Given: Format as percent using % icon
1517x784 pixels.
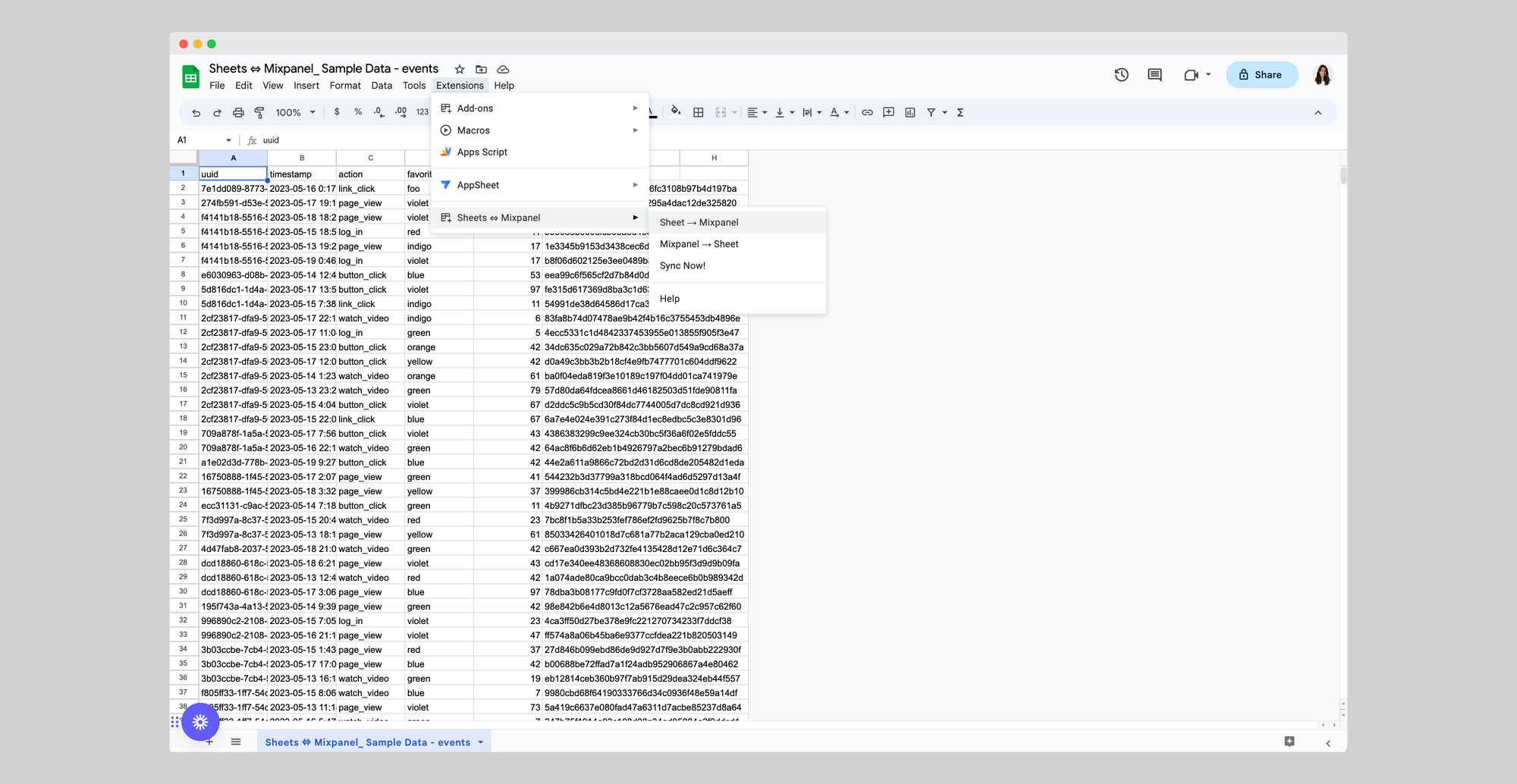Looking at the screenshot, I should pos(358,111).
